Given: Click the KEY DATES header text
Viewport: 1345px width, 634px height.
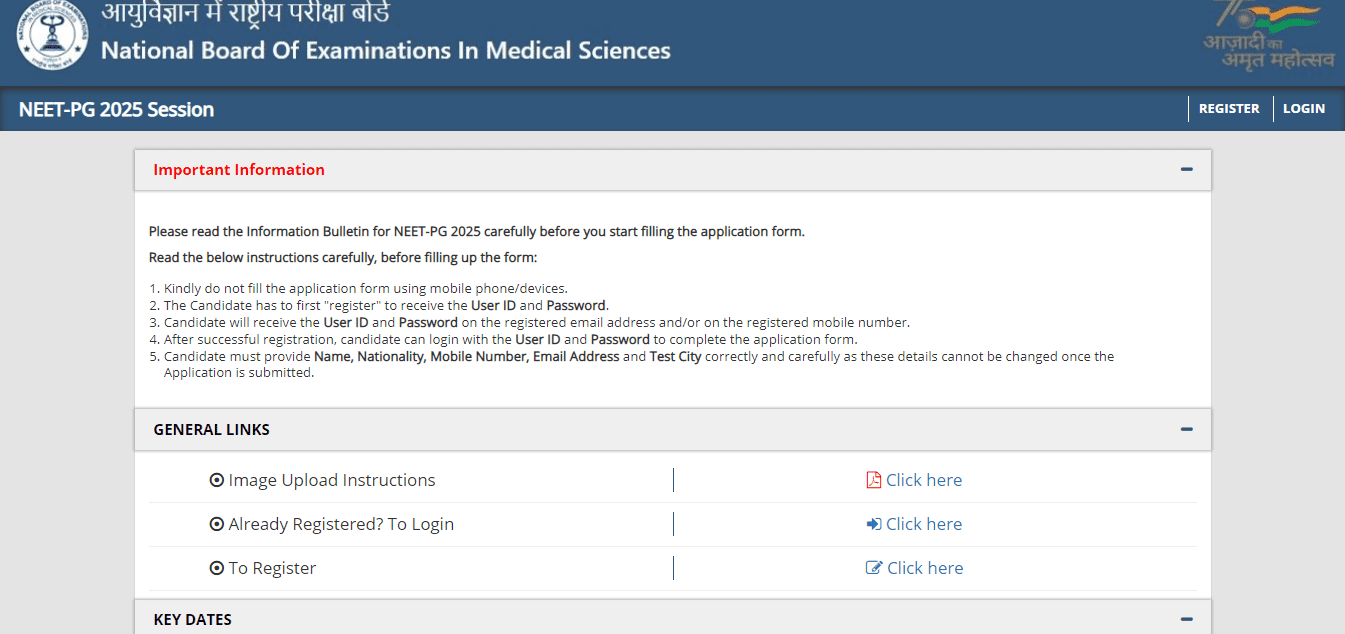Looking at the screenshot, I should click(192, 619).
